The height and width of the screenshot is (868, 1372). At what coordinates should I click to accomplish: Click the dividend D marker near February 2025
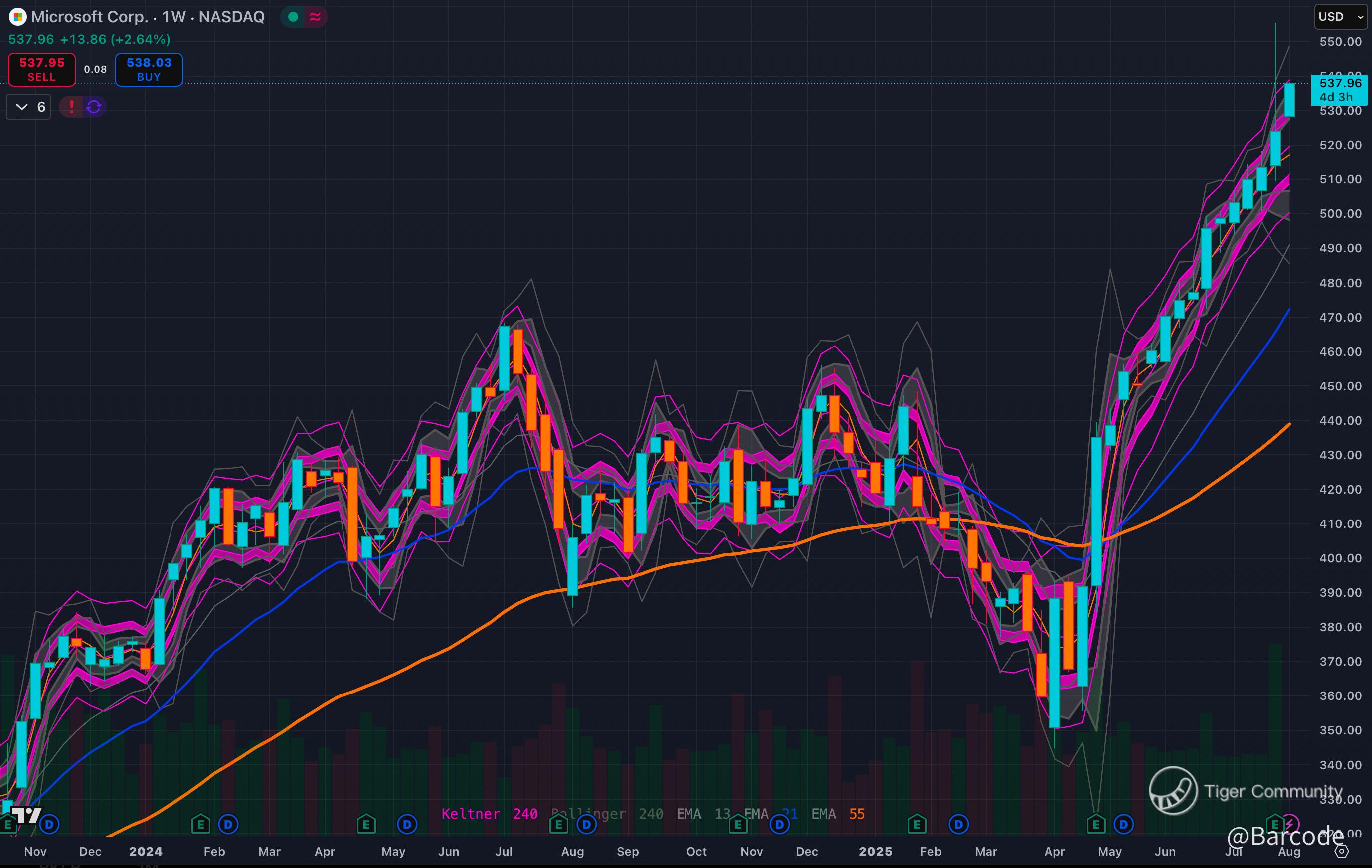click(958, 824)
